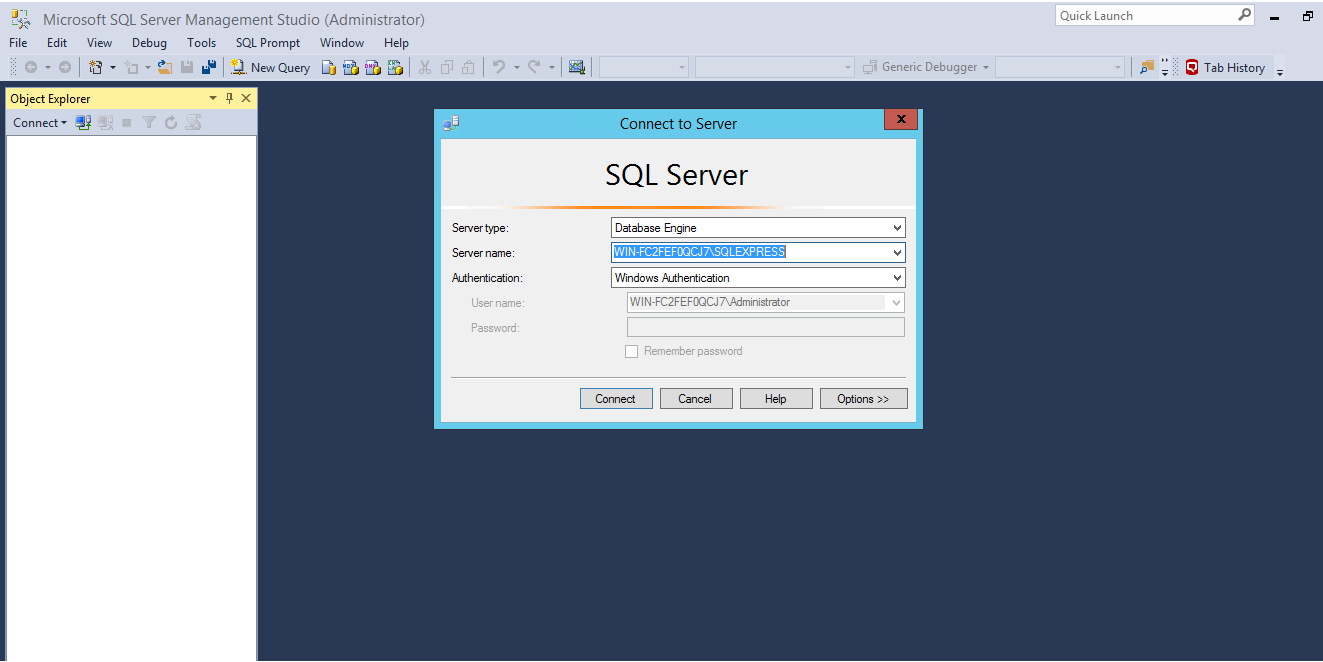
Task: Open the Authentication dropdown list
Action: pos(896,278)
